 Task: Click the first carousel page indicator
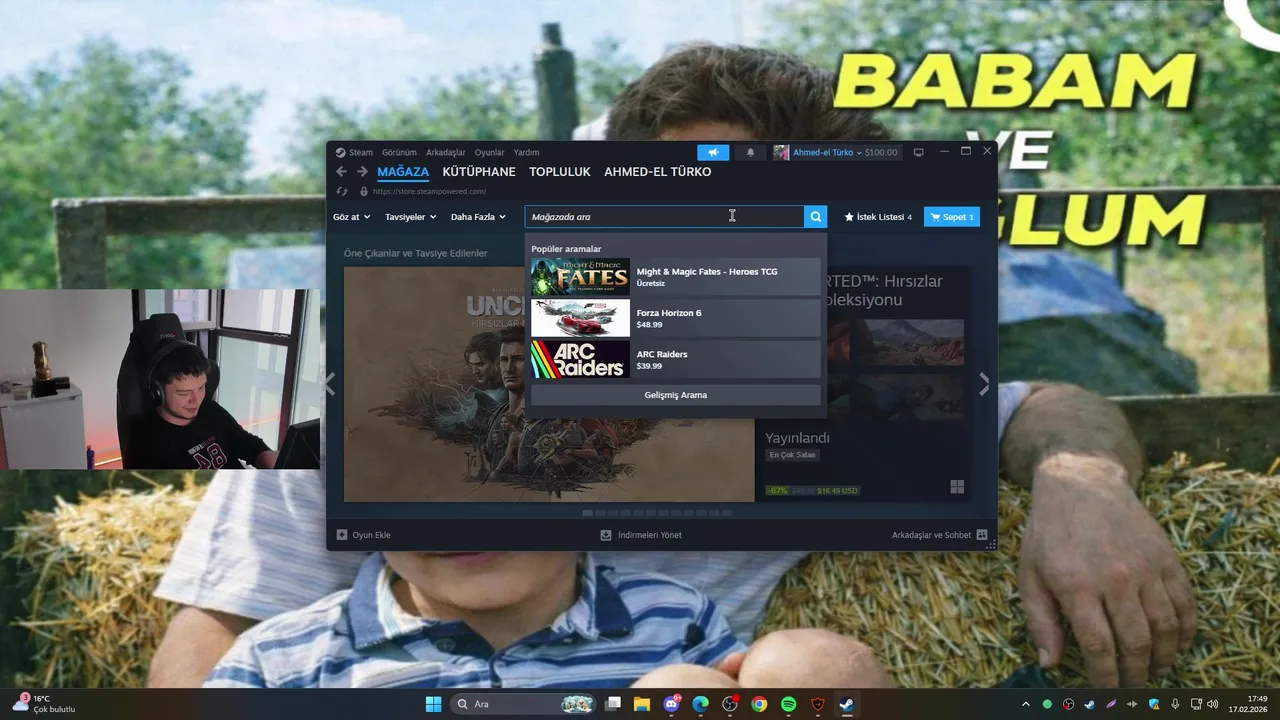(x=588, y=513)
